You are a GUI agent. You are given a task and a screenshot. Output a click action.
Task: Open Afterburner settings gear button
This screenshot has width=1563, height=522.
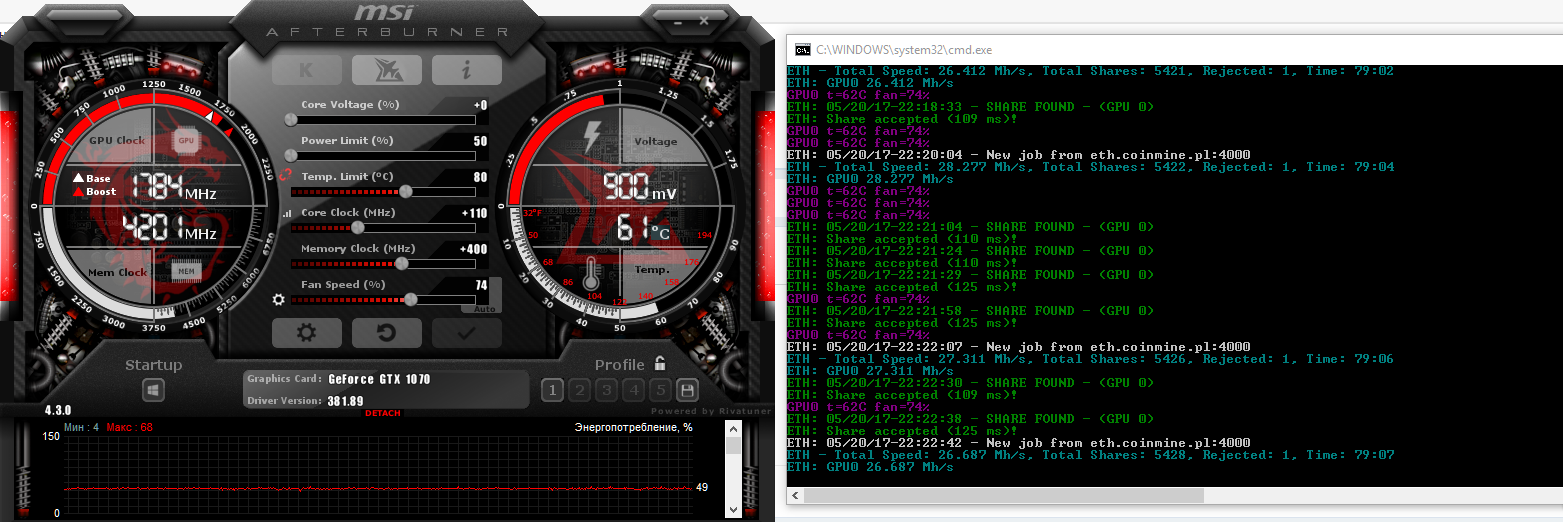[306, 333]
